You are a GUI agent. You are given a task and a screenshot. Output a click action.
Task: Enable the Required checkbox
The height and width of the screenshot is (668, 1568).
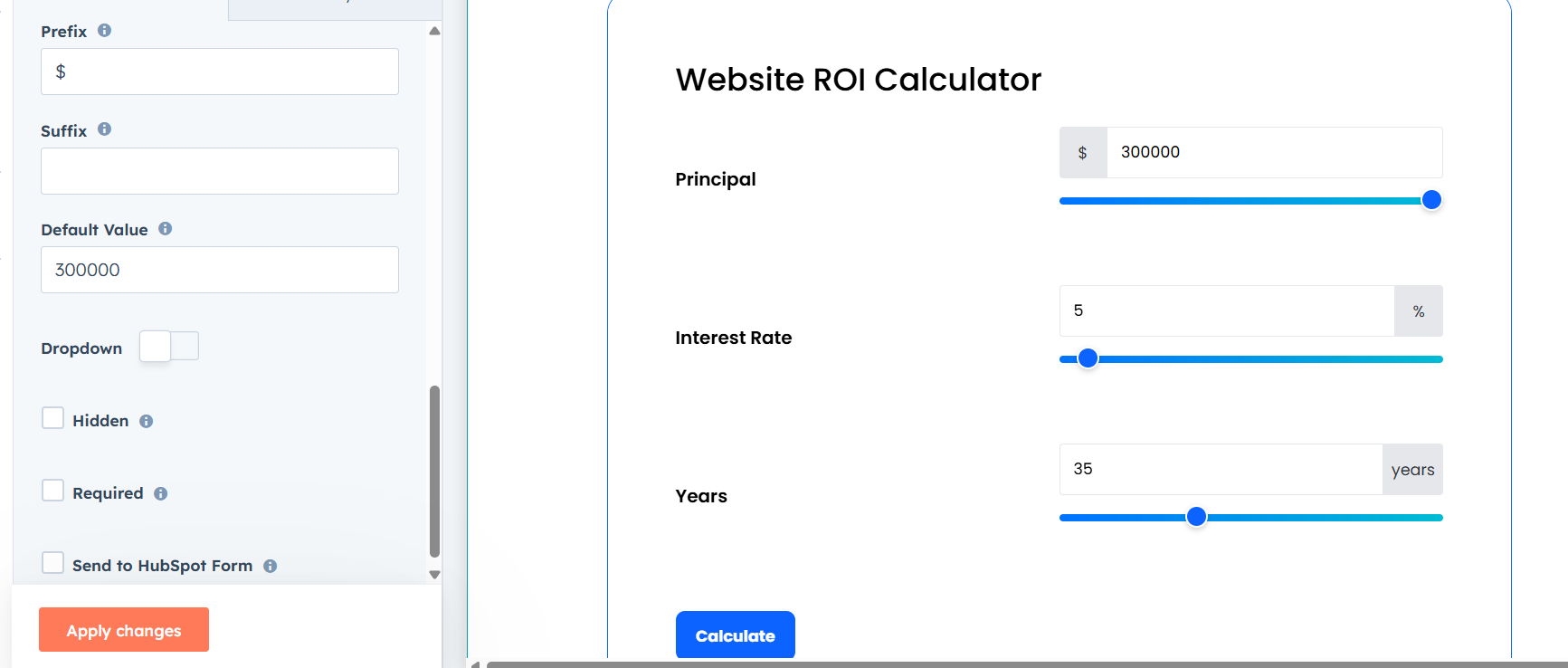(53, 491)
